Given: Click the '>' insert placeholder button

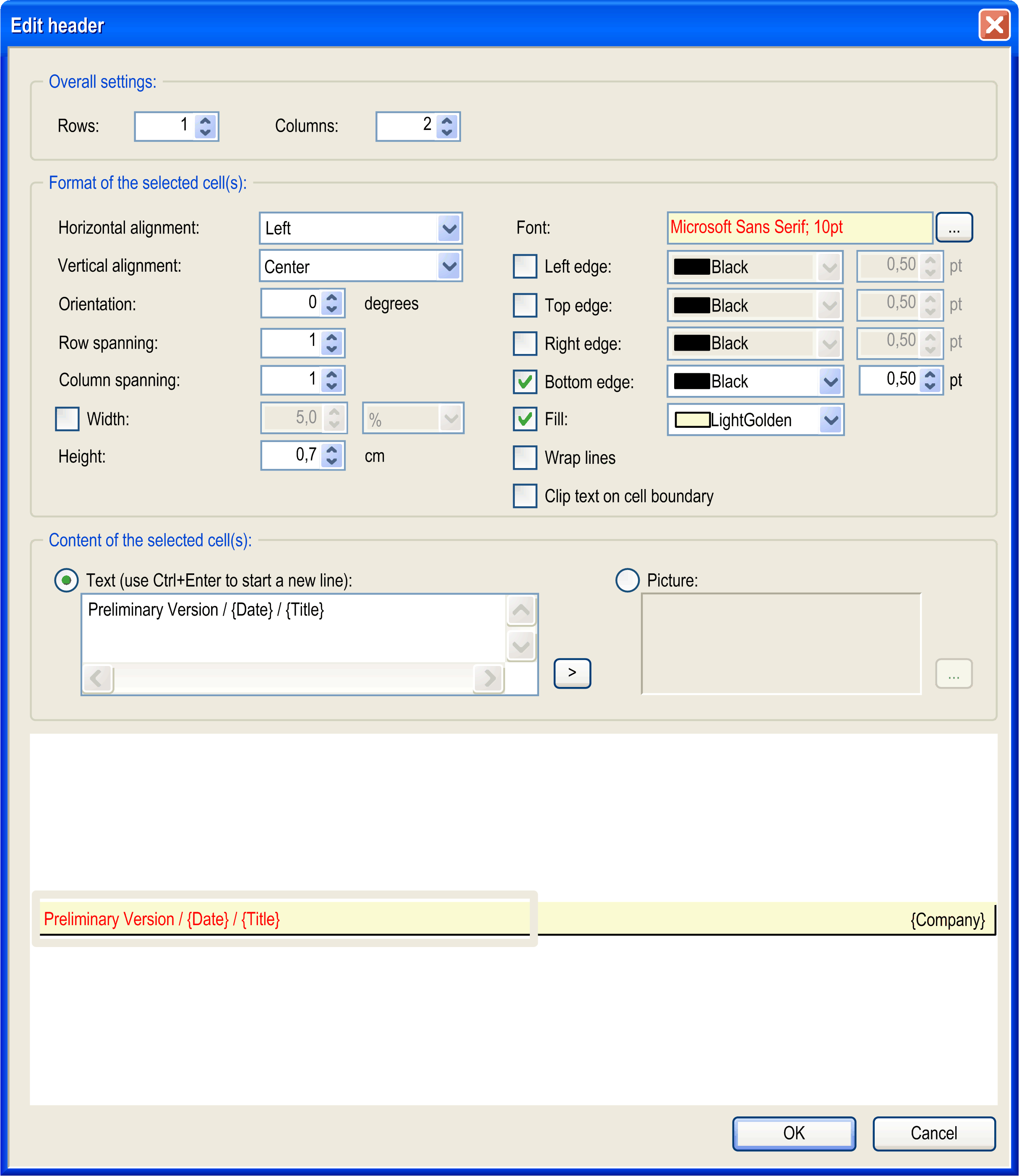Looking at the screenshot, I should click(x=572, y=674).
